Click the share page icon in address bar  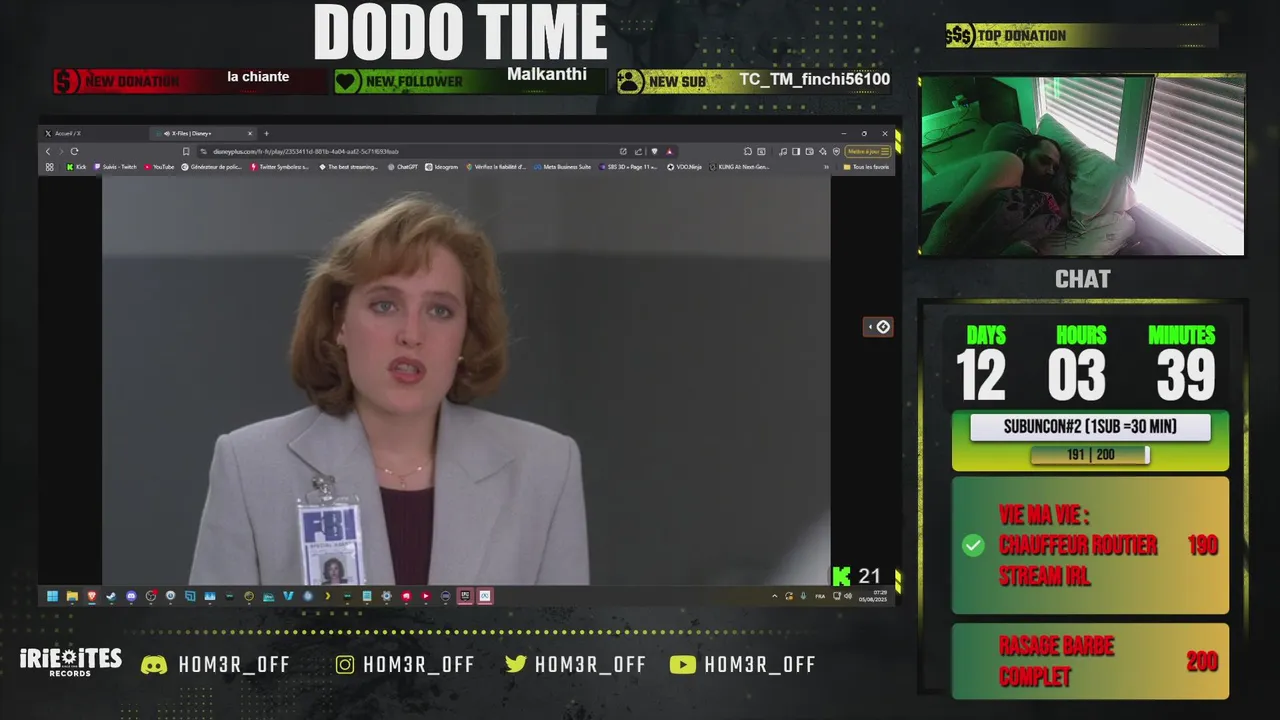pos(638,151)
